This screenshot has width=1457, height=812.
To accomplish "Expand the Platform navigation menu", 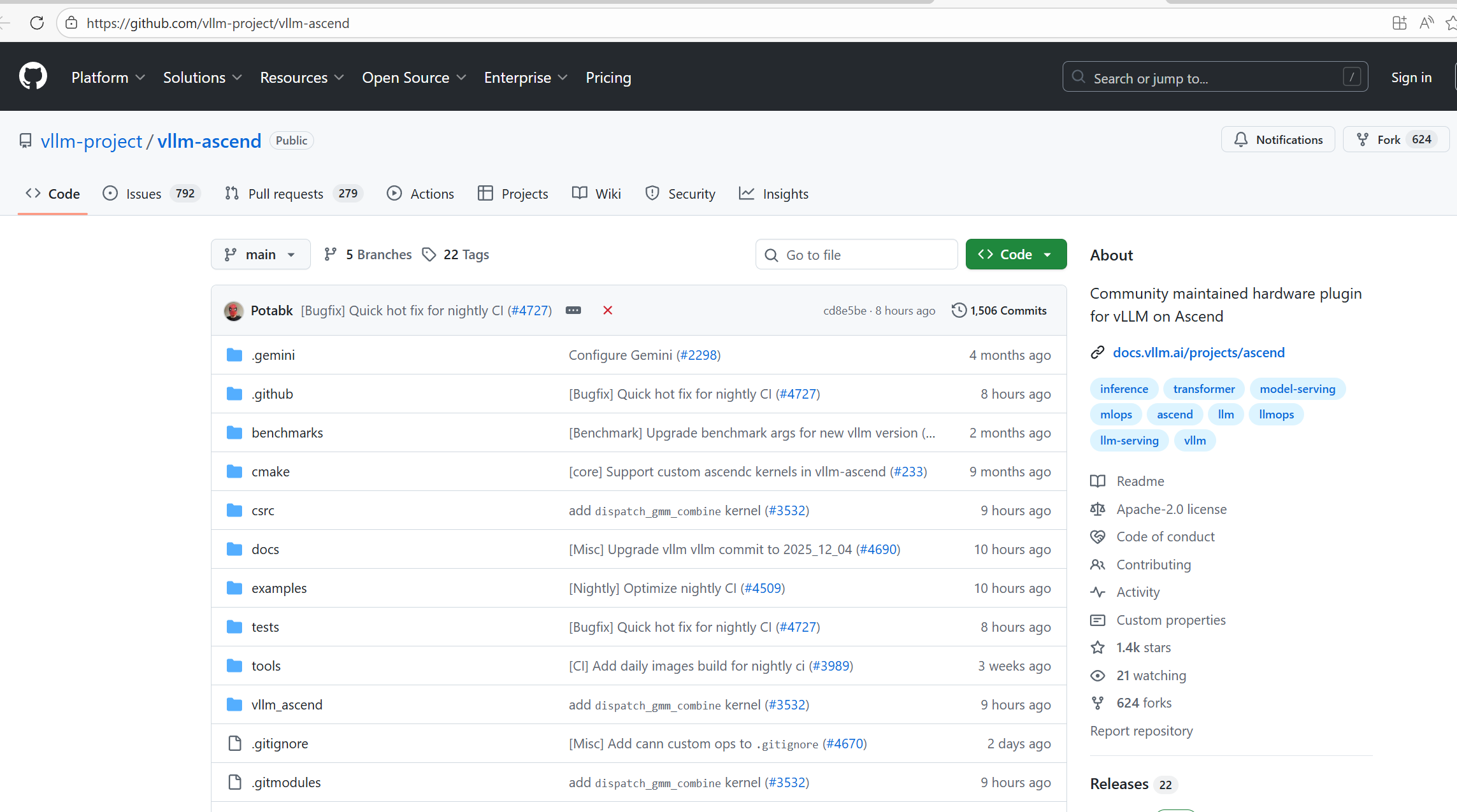I will (x=108, y=77).
